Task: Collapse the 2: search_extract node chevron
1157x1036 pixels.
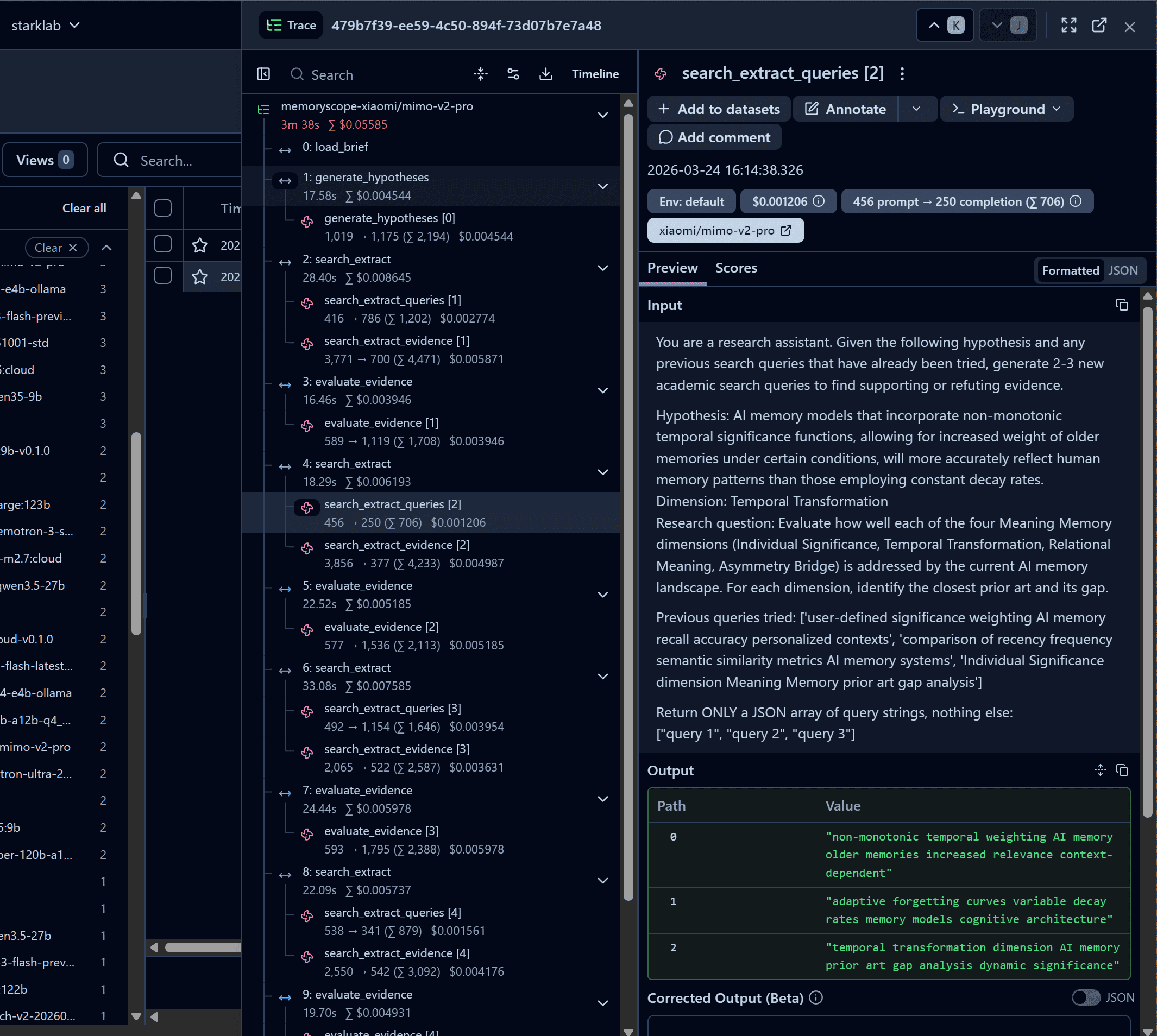Action: point(602,268)
